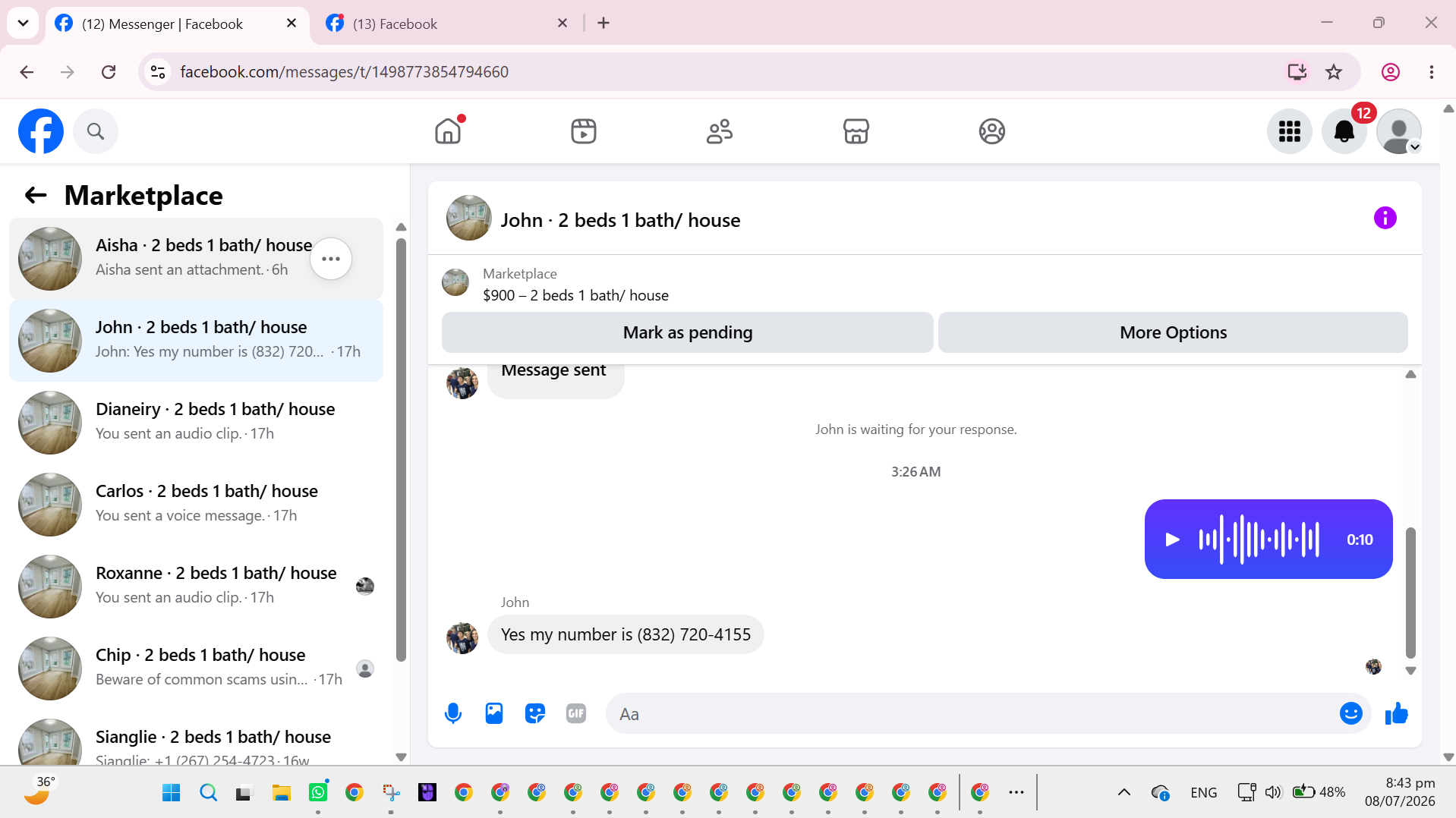
Task: Mark the listing as pending
Action: [x=688, y=332]
